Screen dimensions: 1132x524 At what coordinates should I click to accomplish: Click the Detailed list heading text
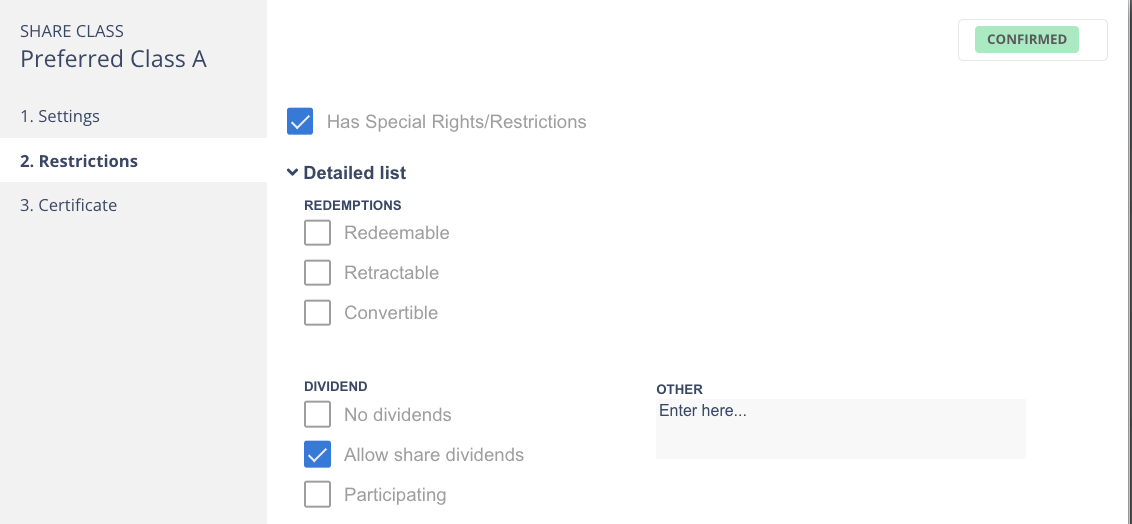click(355, 173)
